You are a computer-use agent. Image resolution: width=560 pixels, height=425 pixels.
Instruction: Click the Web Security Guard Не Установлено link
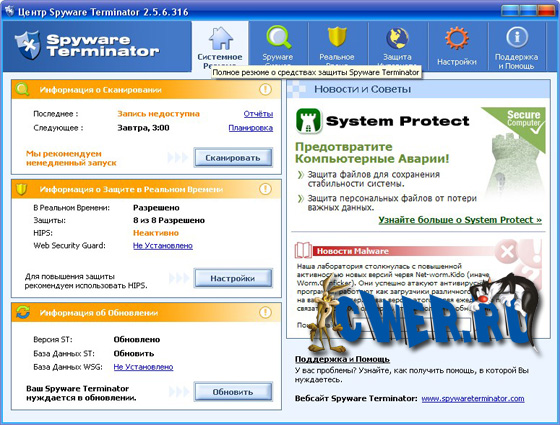(x=163, y=245)
